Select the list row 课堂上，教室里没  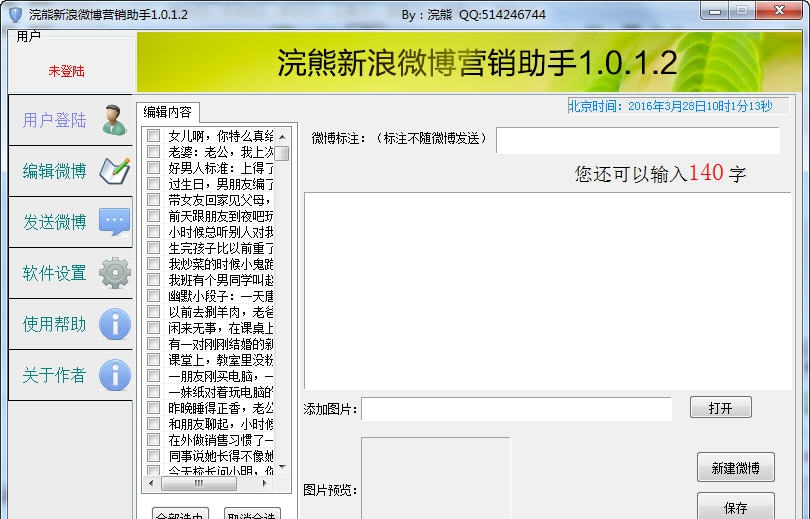pyautogui.click(x=221, y=359)
